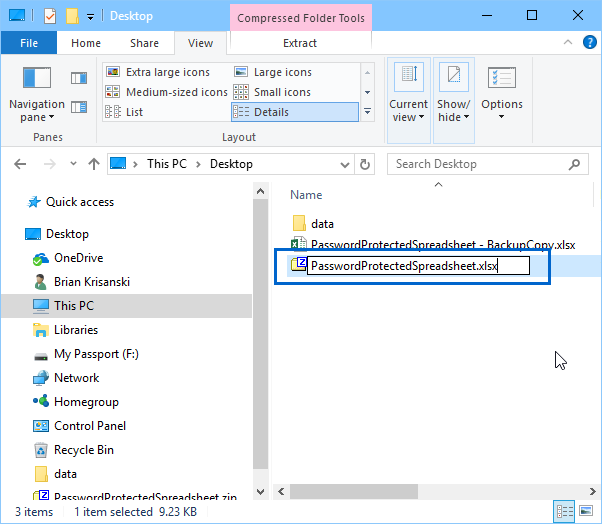Viewport: 602px width, 524px height.
Task: Open the Extract tab
Action: click(300, 43)
